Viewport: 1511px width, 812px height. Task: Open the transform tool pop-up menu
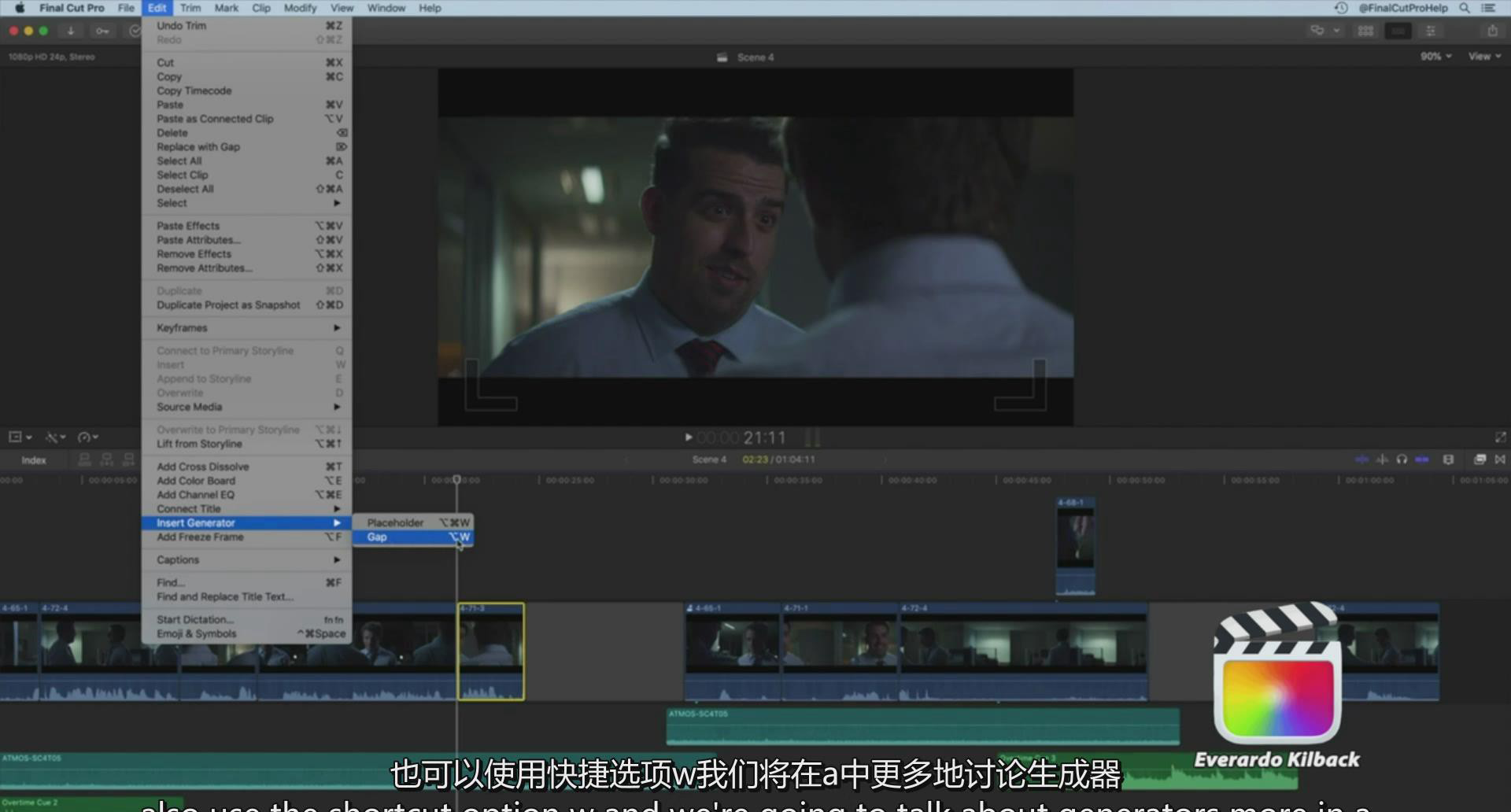[x=20, y=437]
